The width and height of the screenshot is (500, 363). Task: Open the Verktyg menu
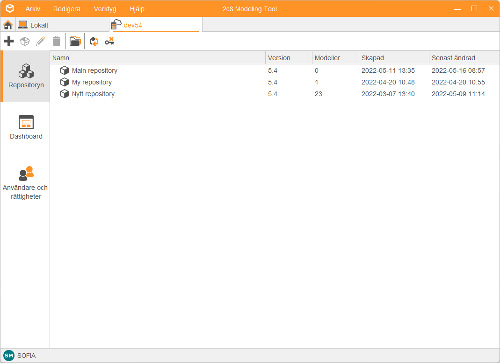tap(105, 9)
